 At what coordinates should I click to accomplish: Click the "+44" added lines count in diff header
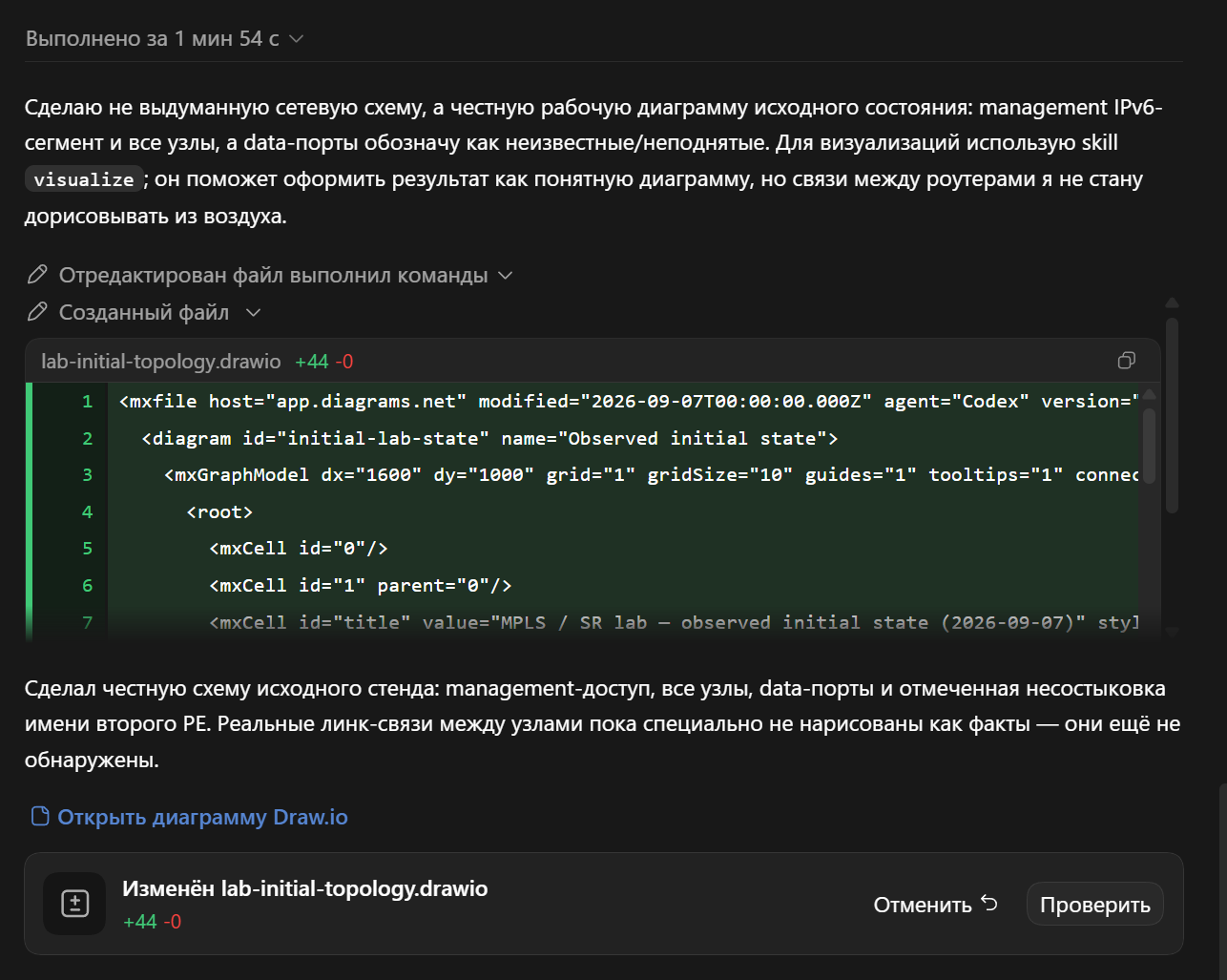tap(311, 362)
